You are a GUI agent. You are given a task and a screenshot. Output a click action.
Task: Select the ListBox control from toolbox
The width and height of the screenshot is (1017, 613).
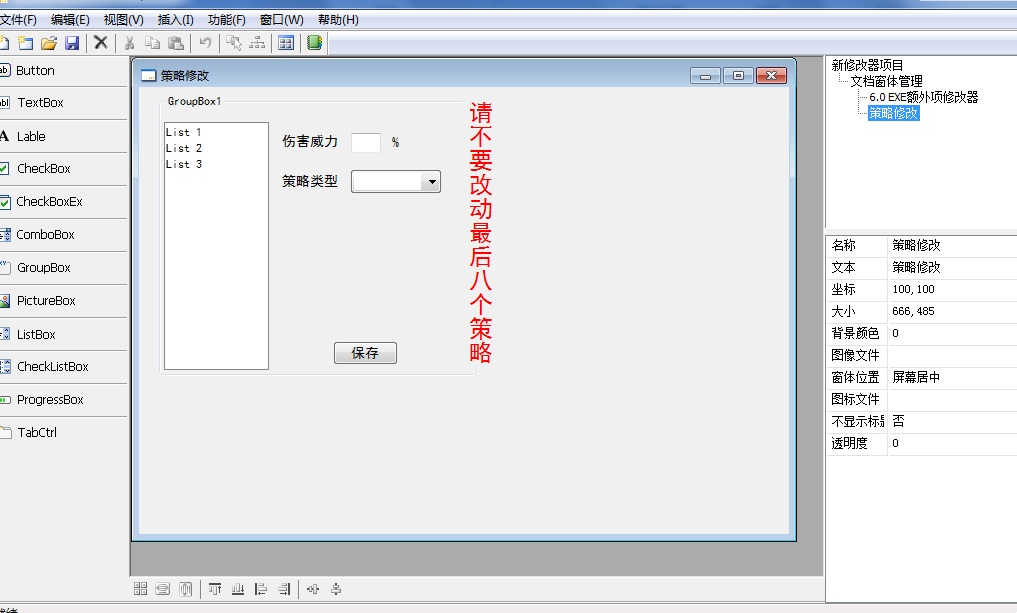[x=64, y=335]
